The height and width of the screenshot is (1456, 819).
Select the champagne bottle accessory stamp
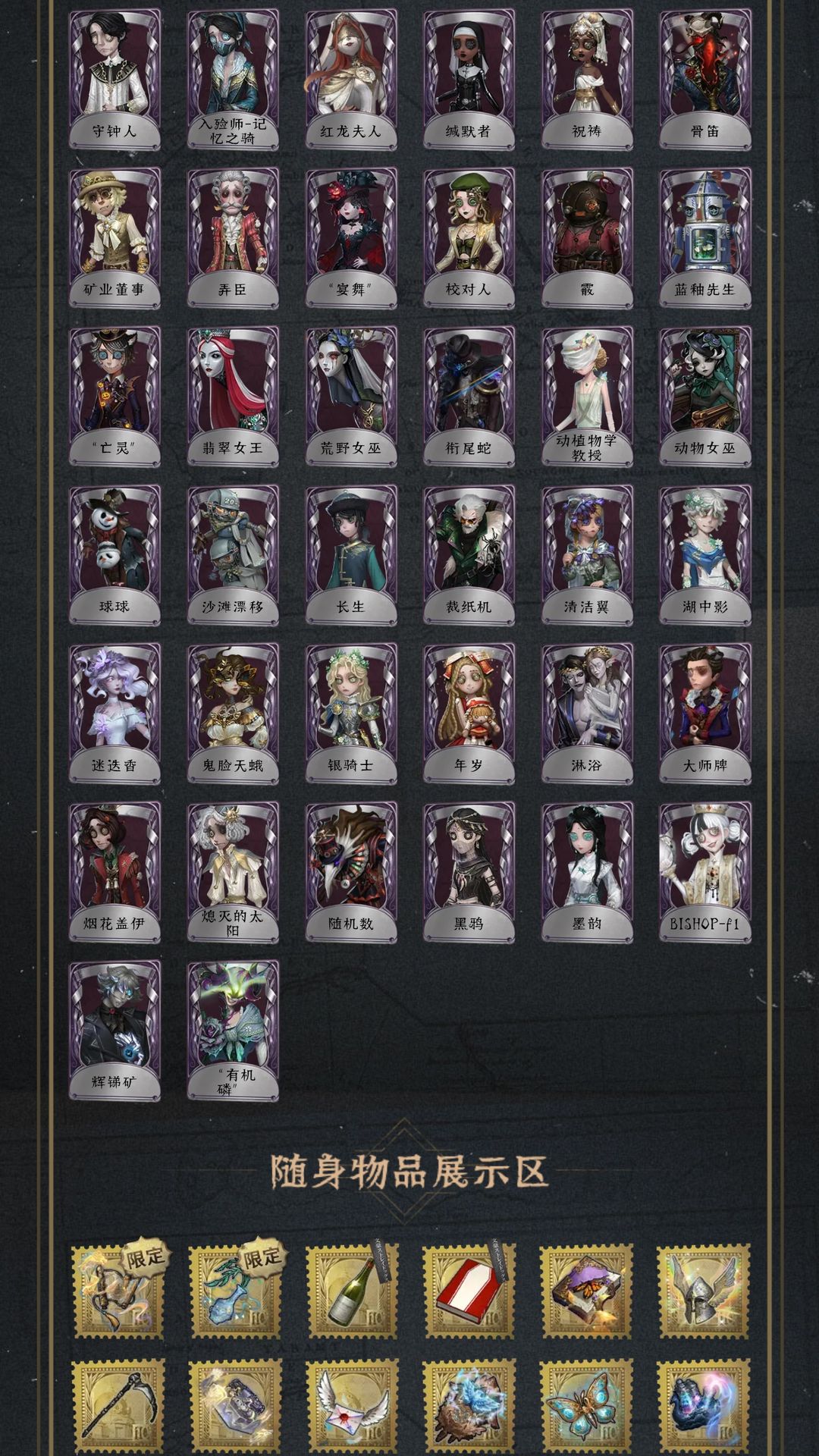[x=351, y=1291]
